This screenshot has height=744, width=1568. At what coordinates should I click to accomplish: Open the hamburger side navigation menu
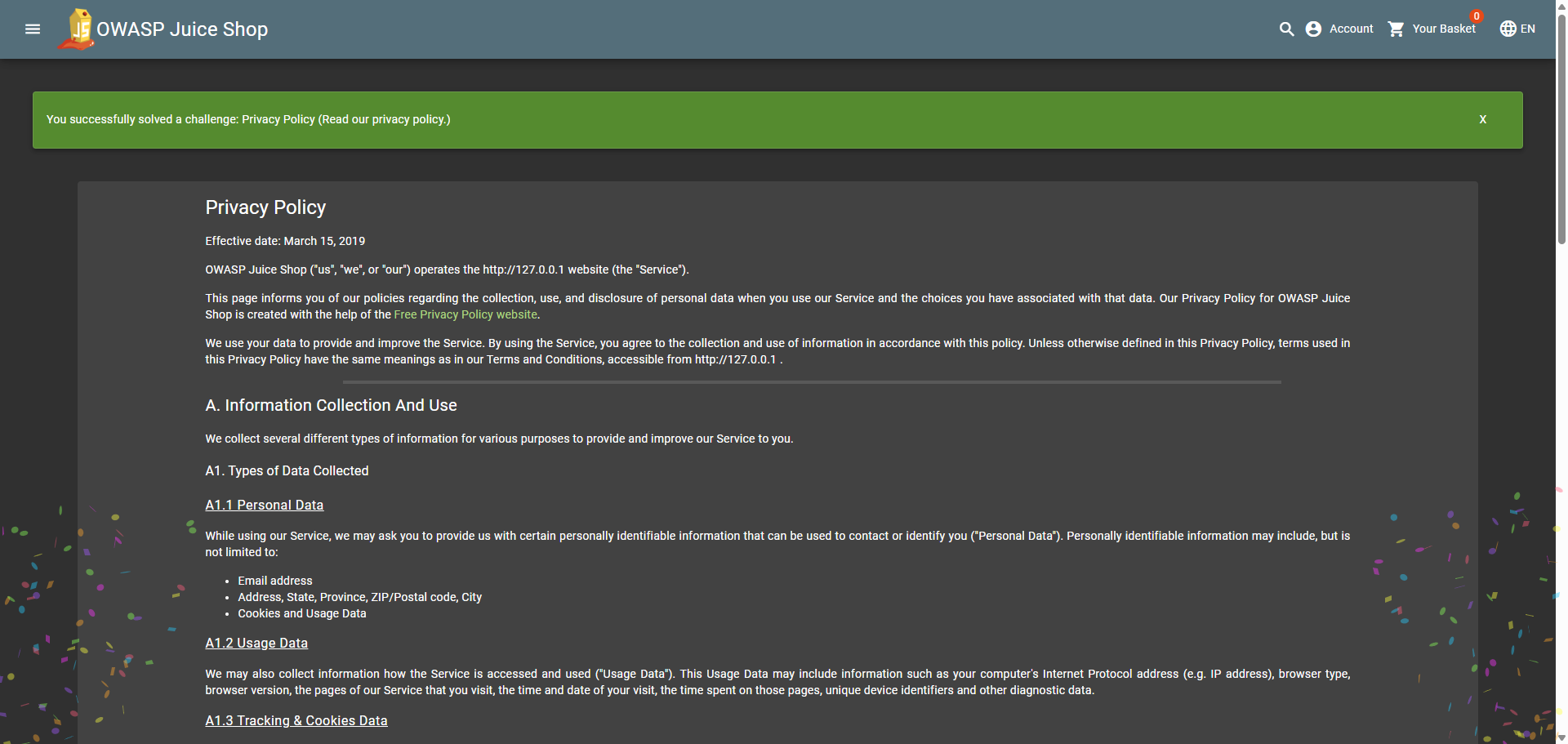tap(33, 29)
